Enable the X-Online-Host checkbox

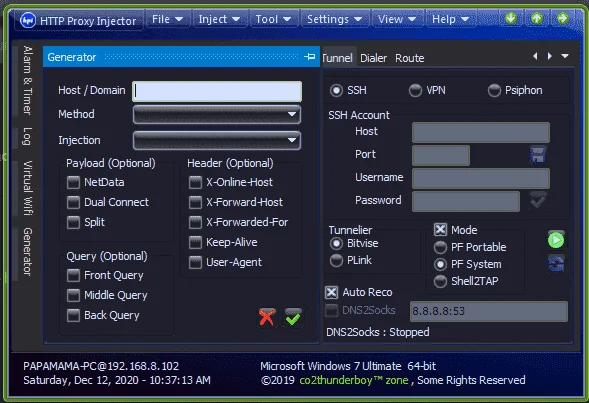pos(195,183)
